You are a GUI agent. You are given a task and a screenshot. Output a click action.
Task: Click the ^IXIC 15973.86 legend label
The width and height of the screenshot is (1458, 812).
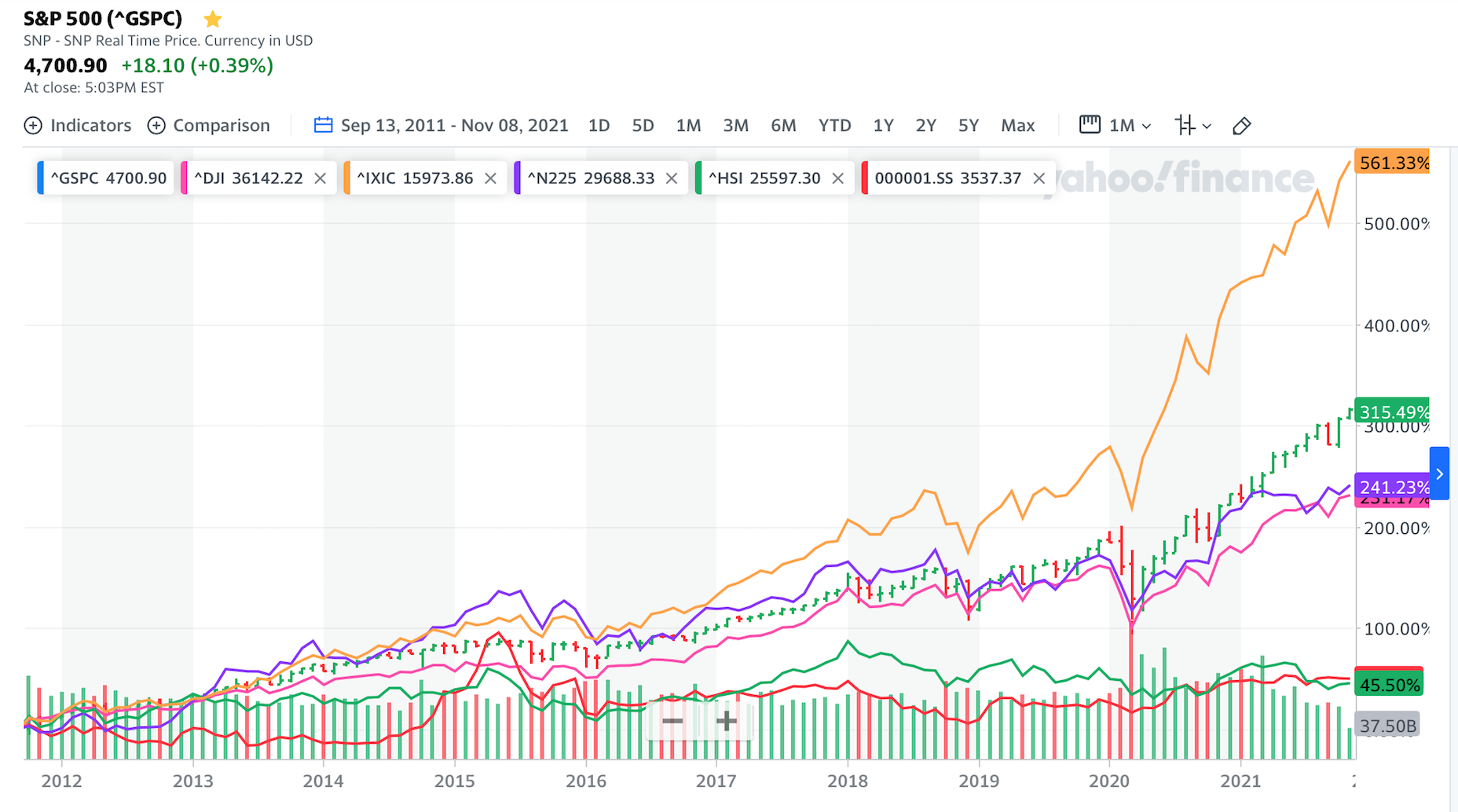415,178
